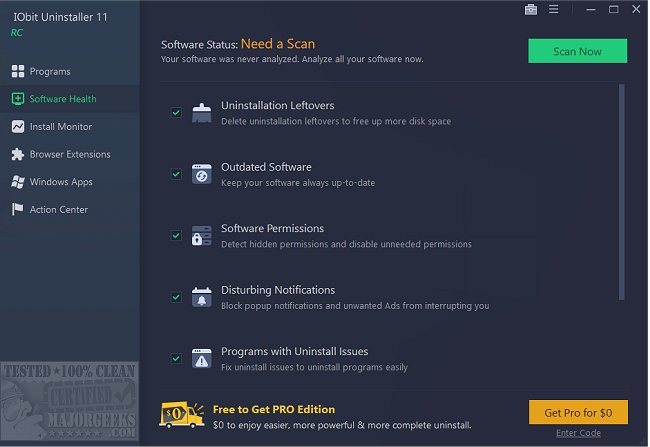Uncheck Outdated Software checkbox
The height and width of the screenshot is (447, 650).
(x=177, y=174)
